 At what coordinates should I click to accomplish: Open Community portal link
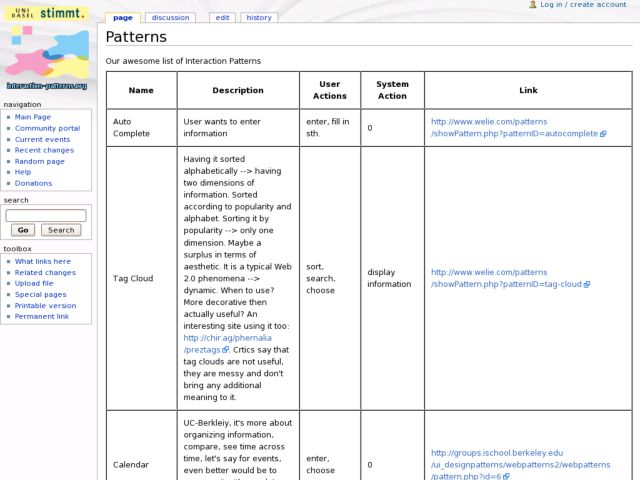pos(47,128)
